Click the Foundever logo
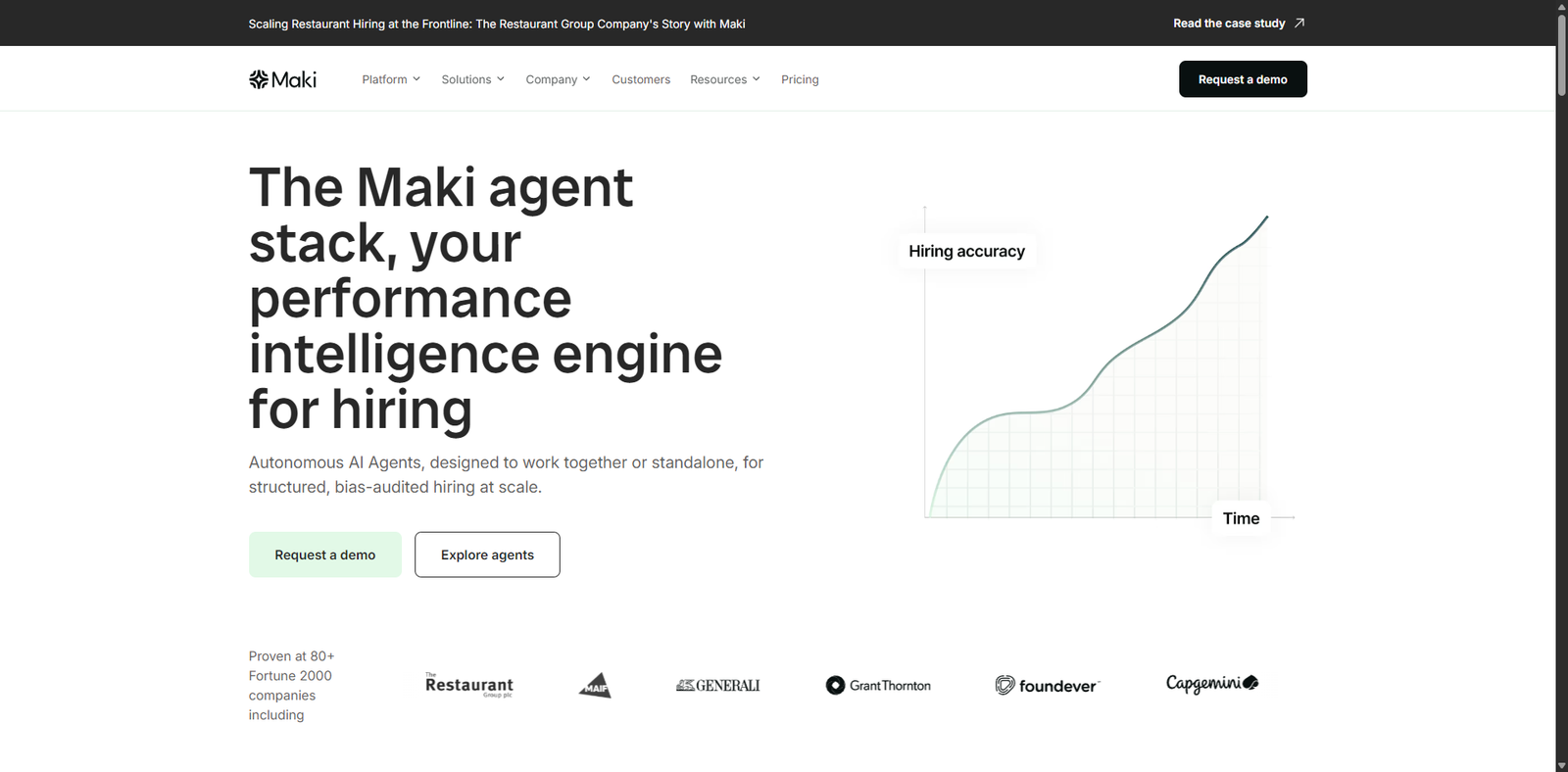 coord(1048,686)
